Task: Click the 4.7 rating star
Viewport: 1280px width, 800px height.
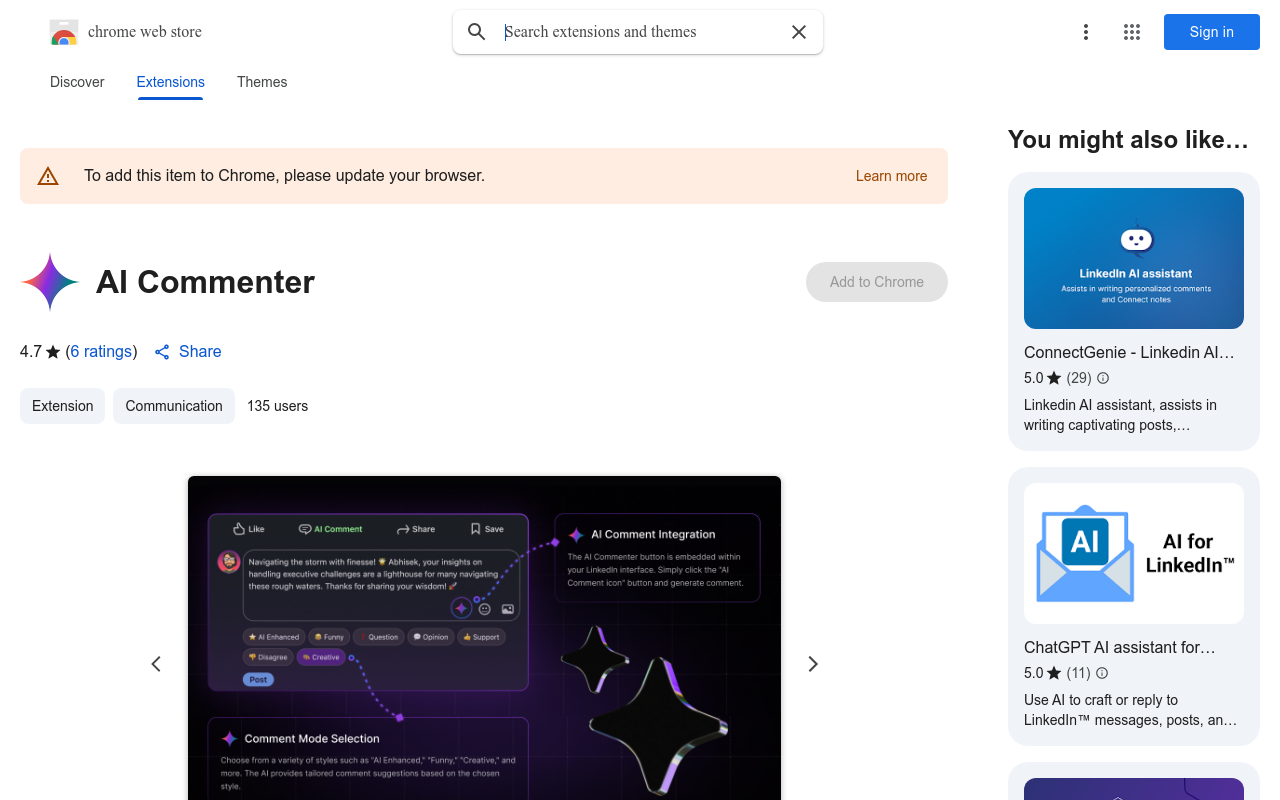Action: (x=53, y=352)
